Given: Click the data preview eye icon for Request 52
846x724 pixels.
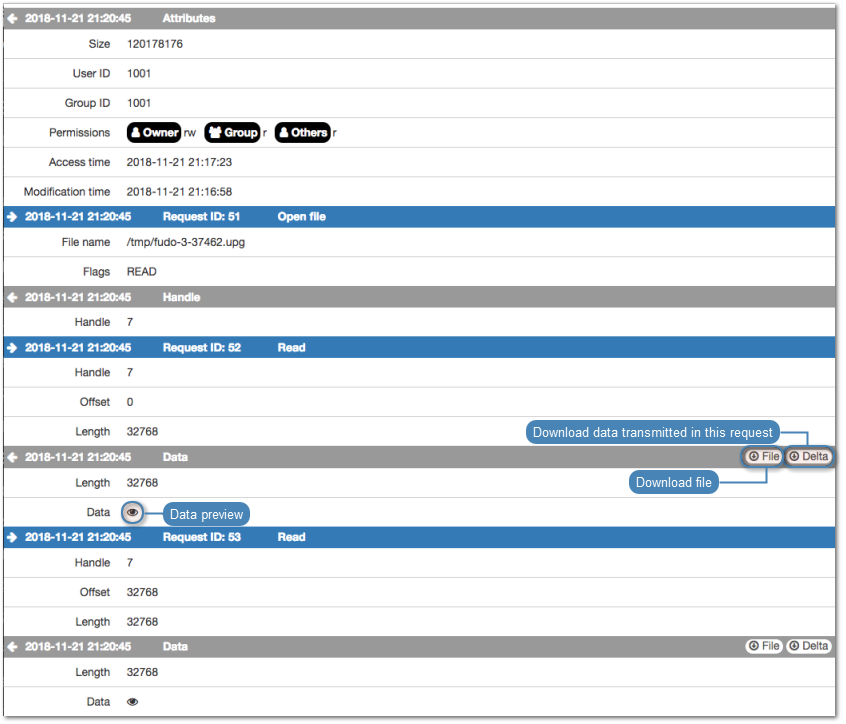Looking at the screenshot, I should click(x=132, y=512).
